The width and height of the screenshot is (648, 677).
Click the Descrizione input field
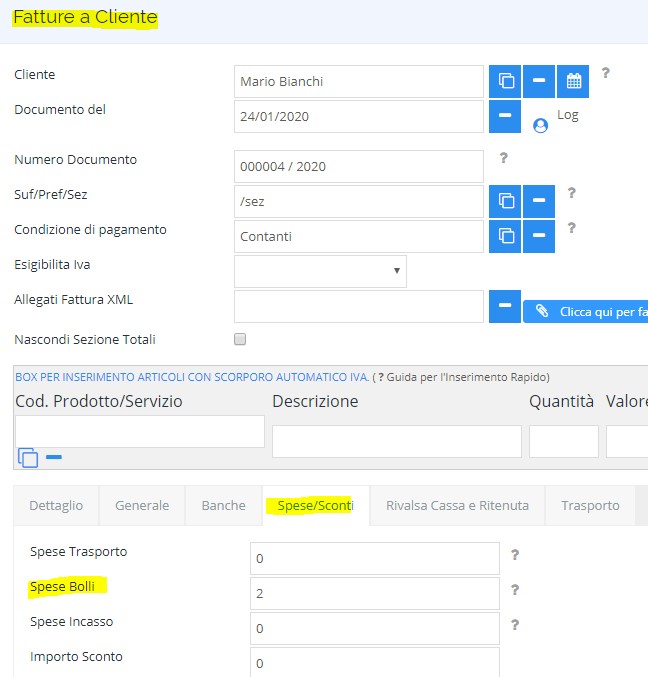click(x=397, y=441)
